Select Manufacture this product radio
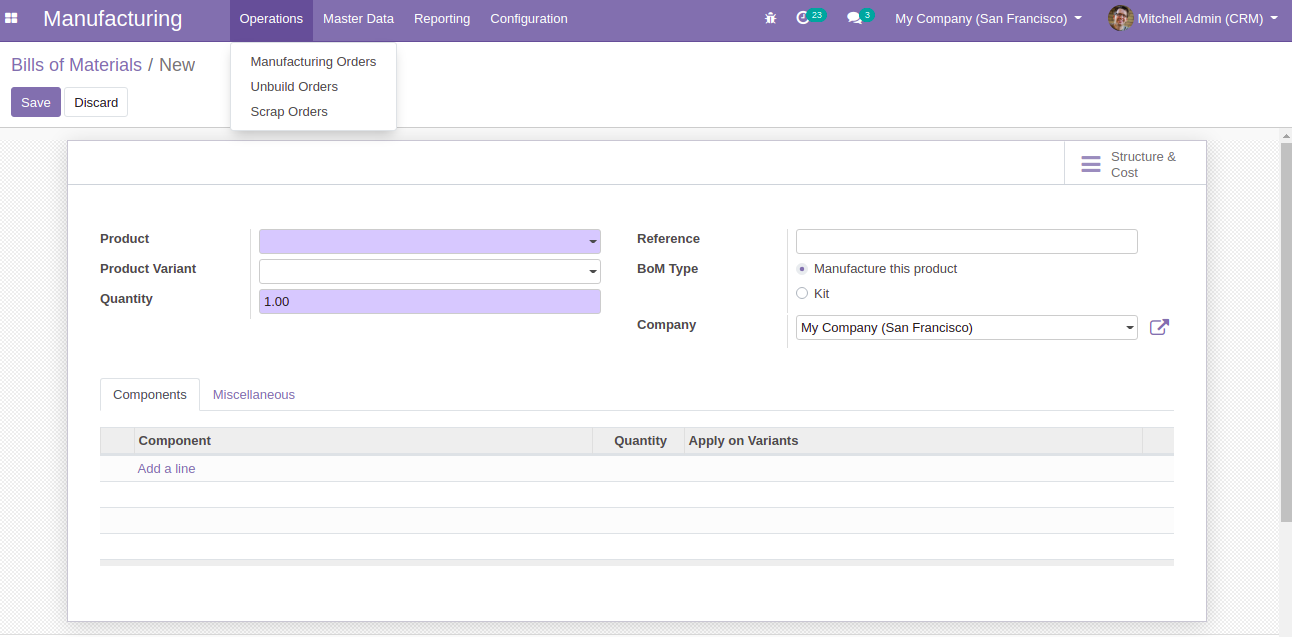Screen dimensions: 1292x637 [802, 269]
